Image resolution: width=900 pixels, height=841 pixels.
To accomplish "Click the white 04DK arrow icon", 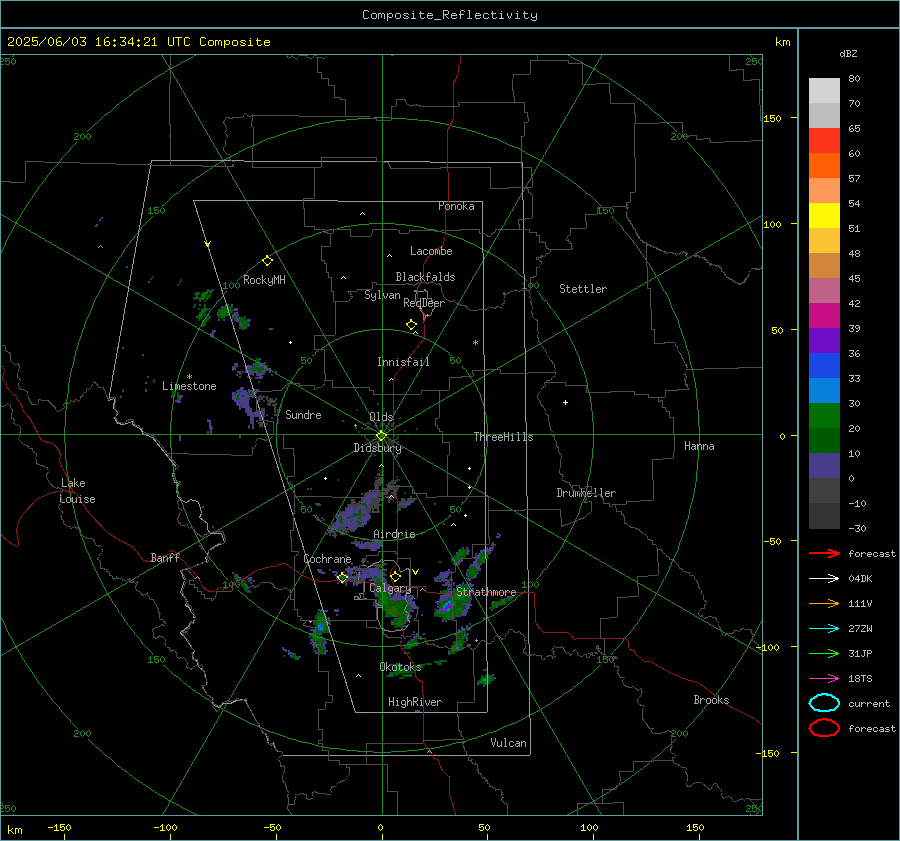I will [824, 578].
